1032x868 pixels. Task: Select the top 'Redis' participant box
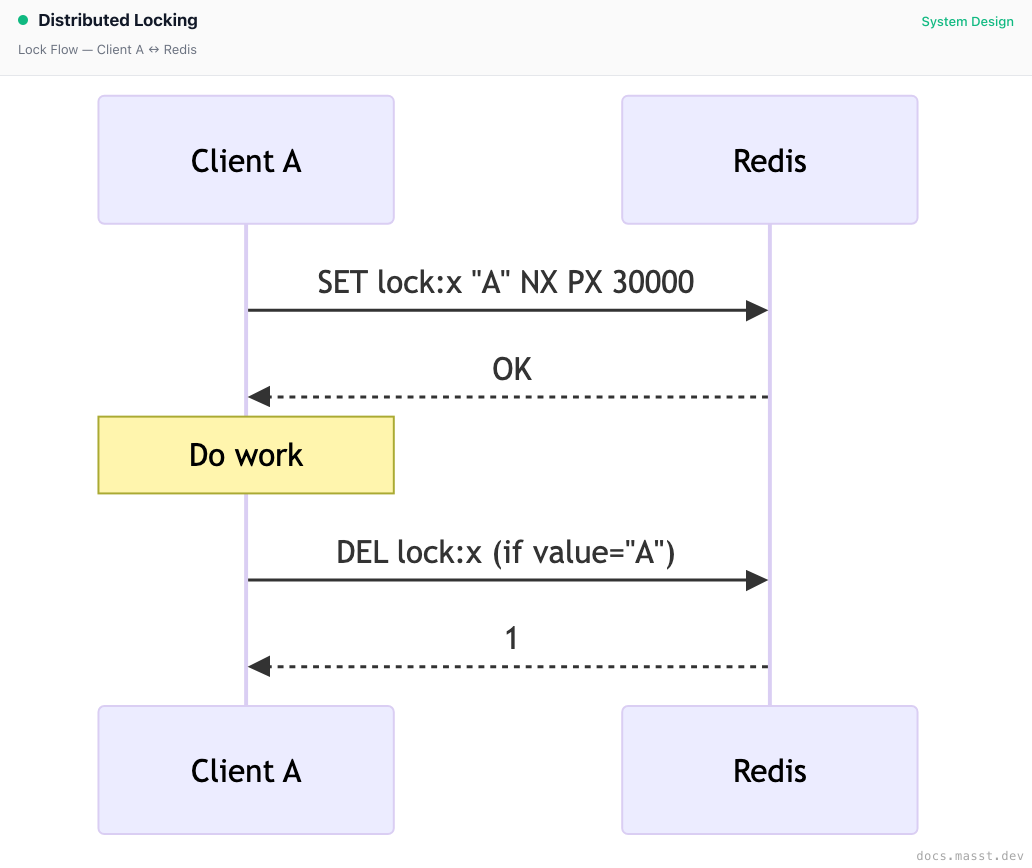(769, 160)
